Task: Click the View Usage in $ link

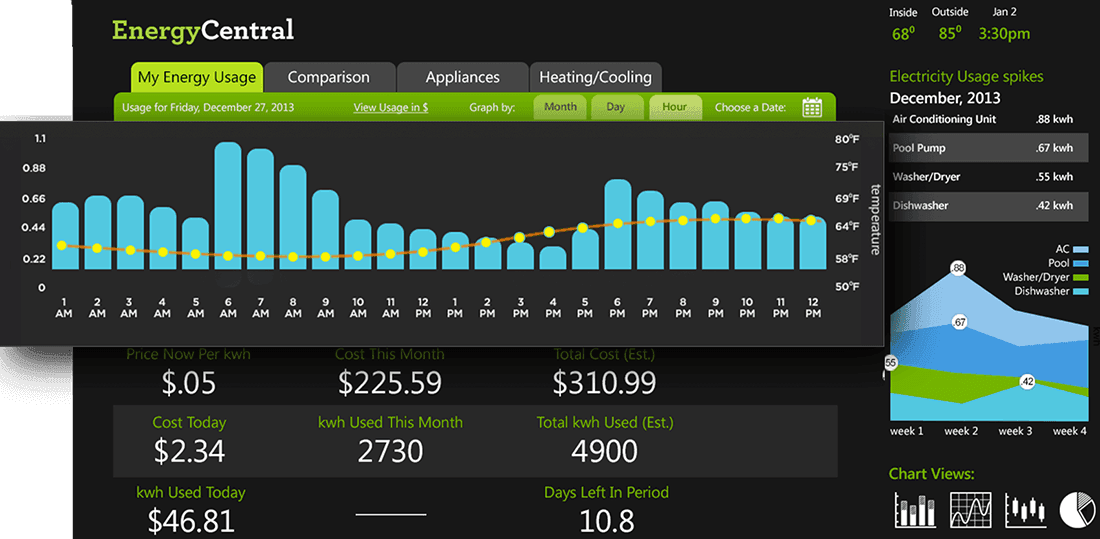Action: (391, 108)
